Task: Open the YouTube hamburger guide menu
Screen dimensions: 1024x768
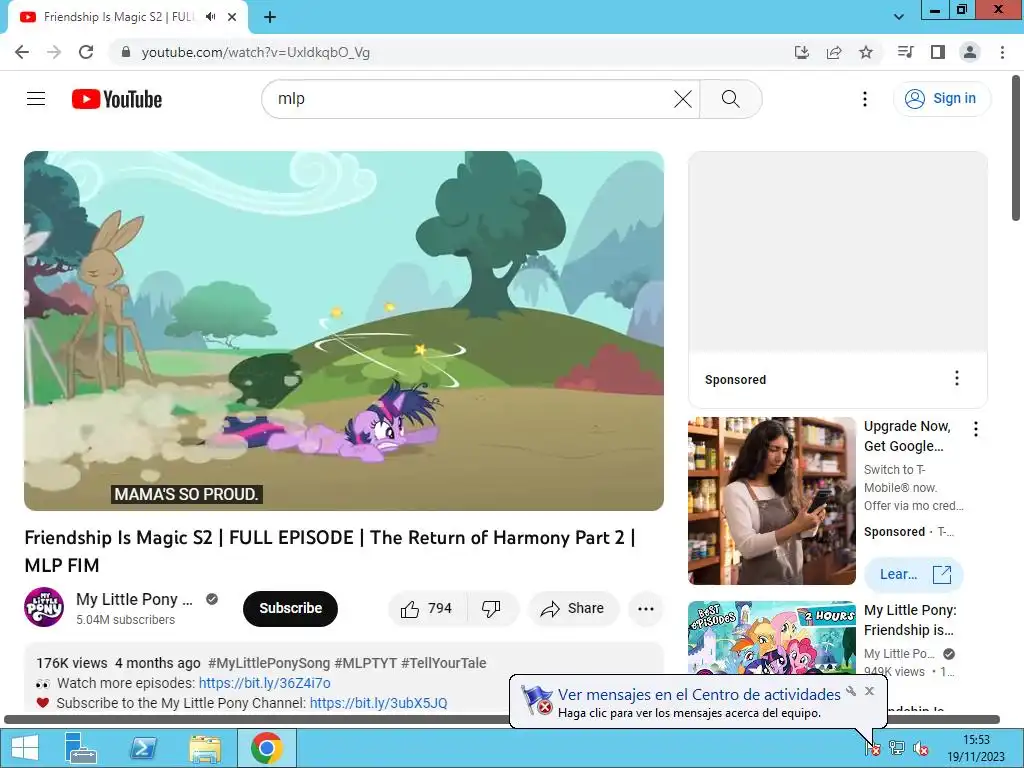Action: 36,99
